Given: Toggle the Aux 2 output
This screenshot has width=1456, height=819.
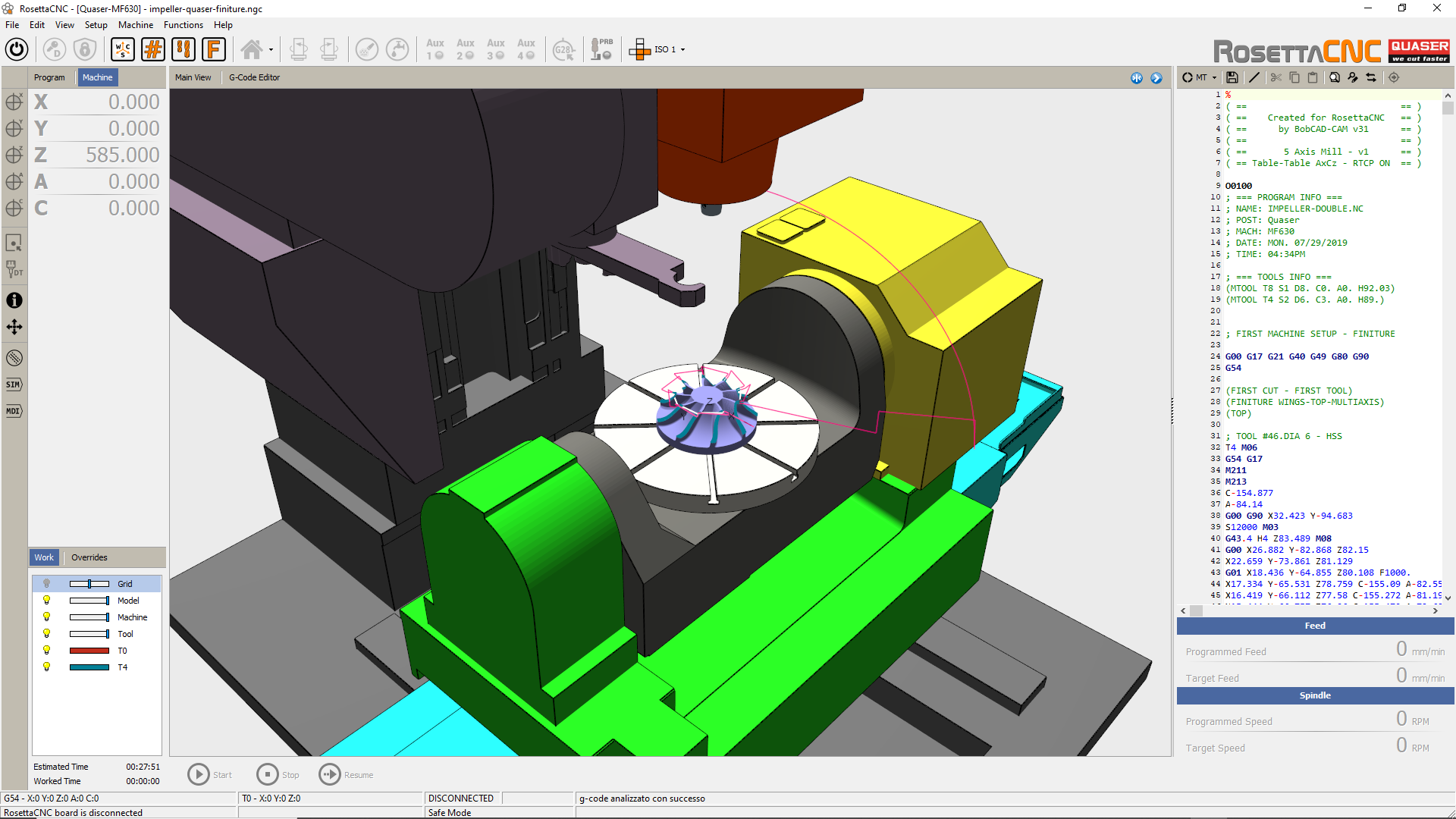Looking at the screenshot, I should 466,49.
